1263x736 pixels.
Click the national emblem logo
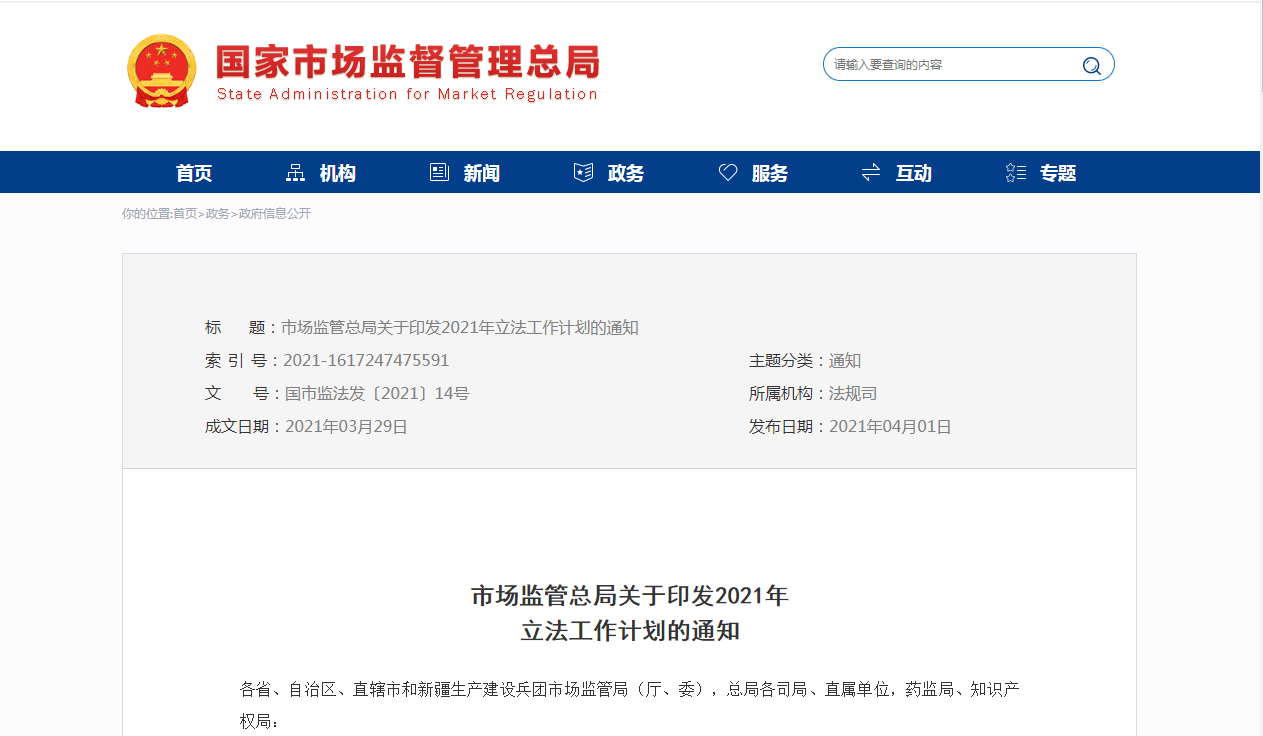coord(162,71)
